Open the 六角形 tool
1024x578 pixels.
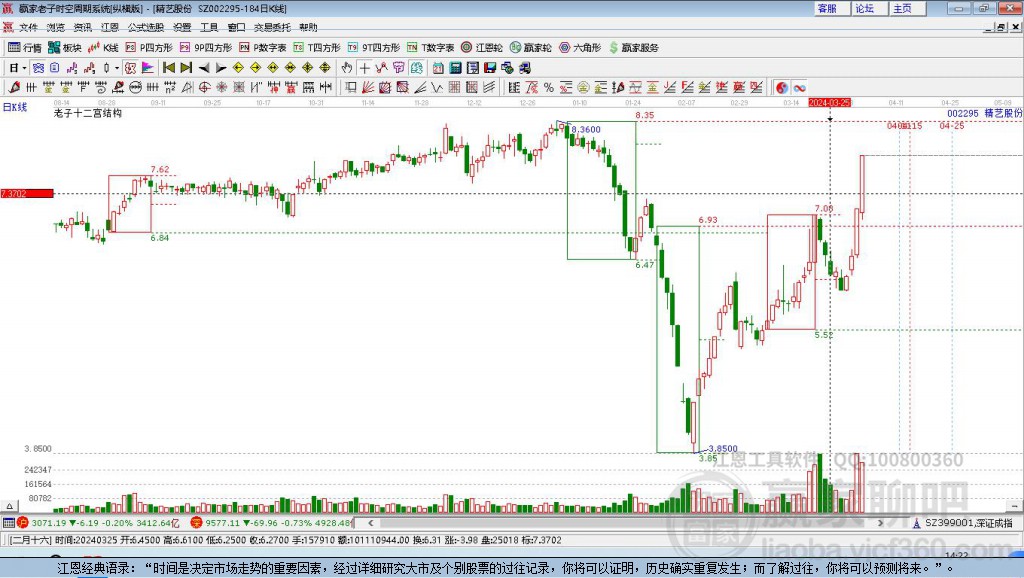[580, 48]
